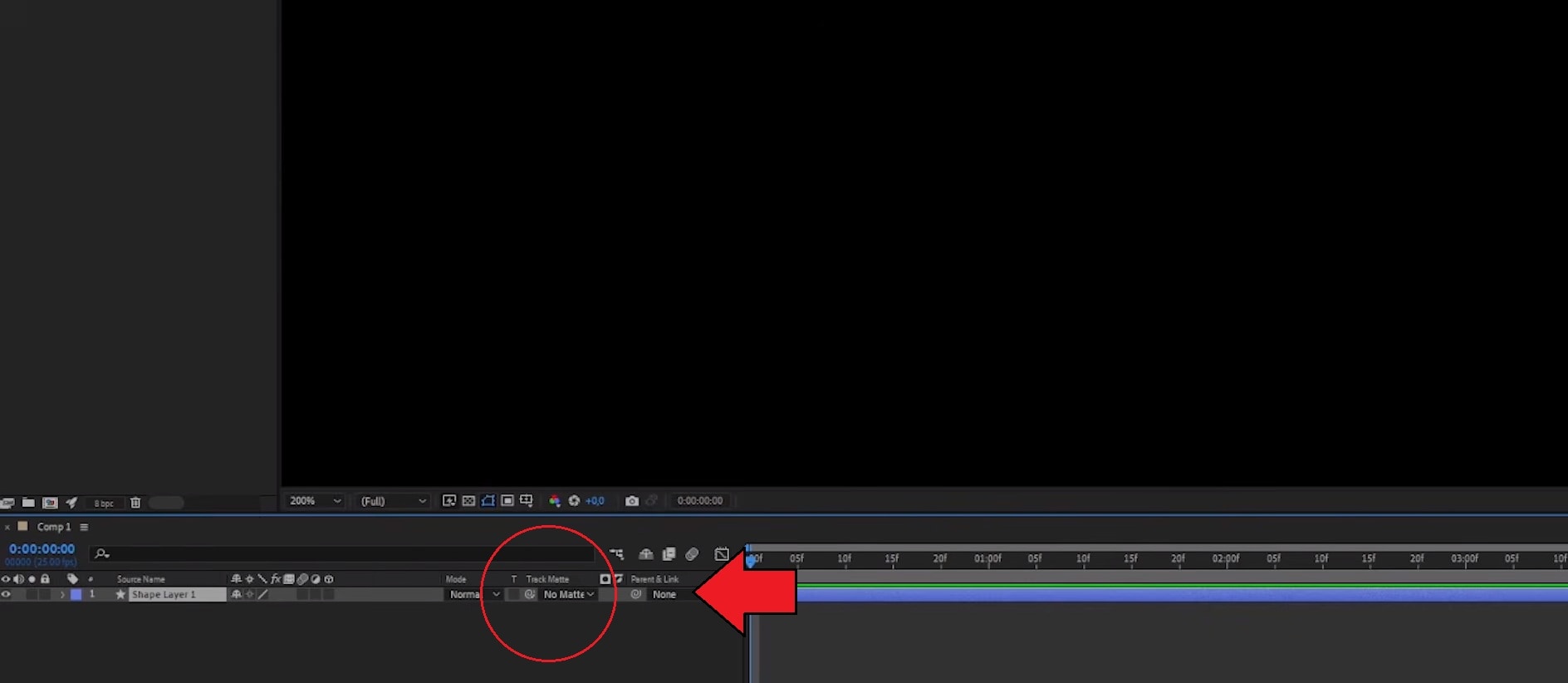Image resolution: width=1568 pixels, height=683 pixels.
Task: Toggle the Frame Blending enable icon
Action: (669, 554)
